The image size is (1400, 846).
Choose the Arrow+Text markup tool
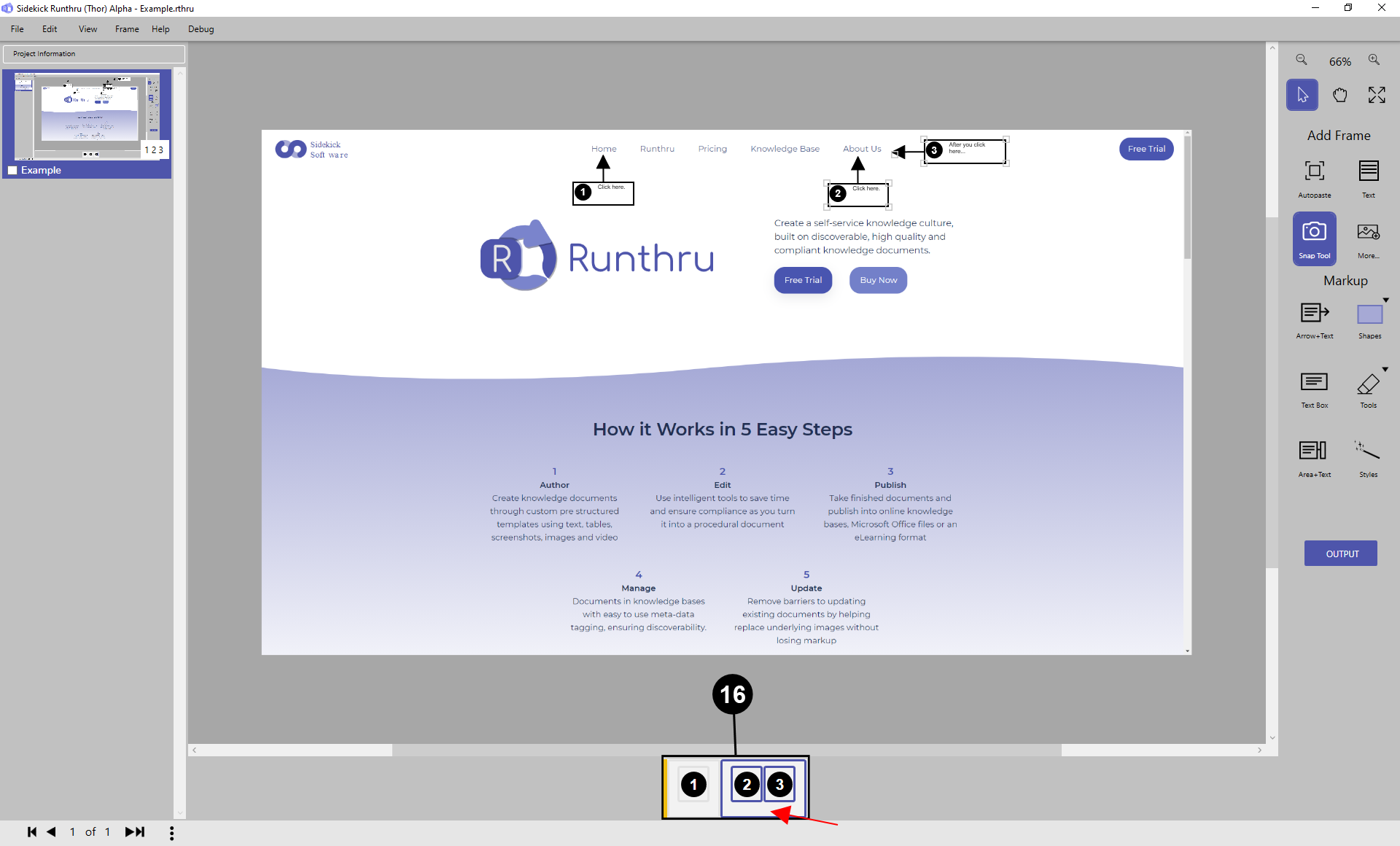(1315, 320)
